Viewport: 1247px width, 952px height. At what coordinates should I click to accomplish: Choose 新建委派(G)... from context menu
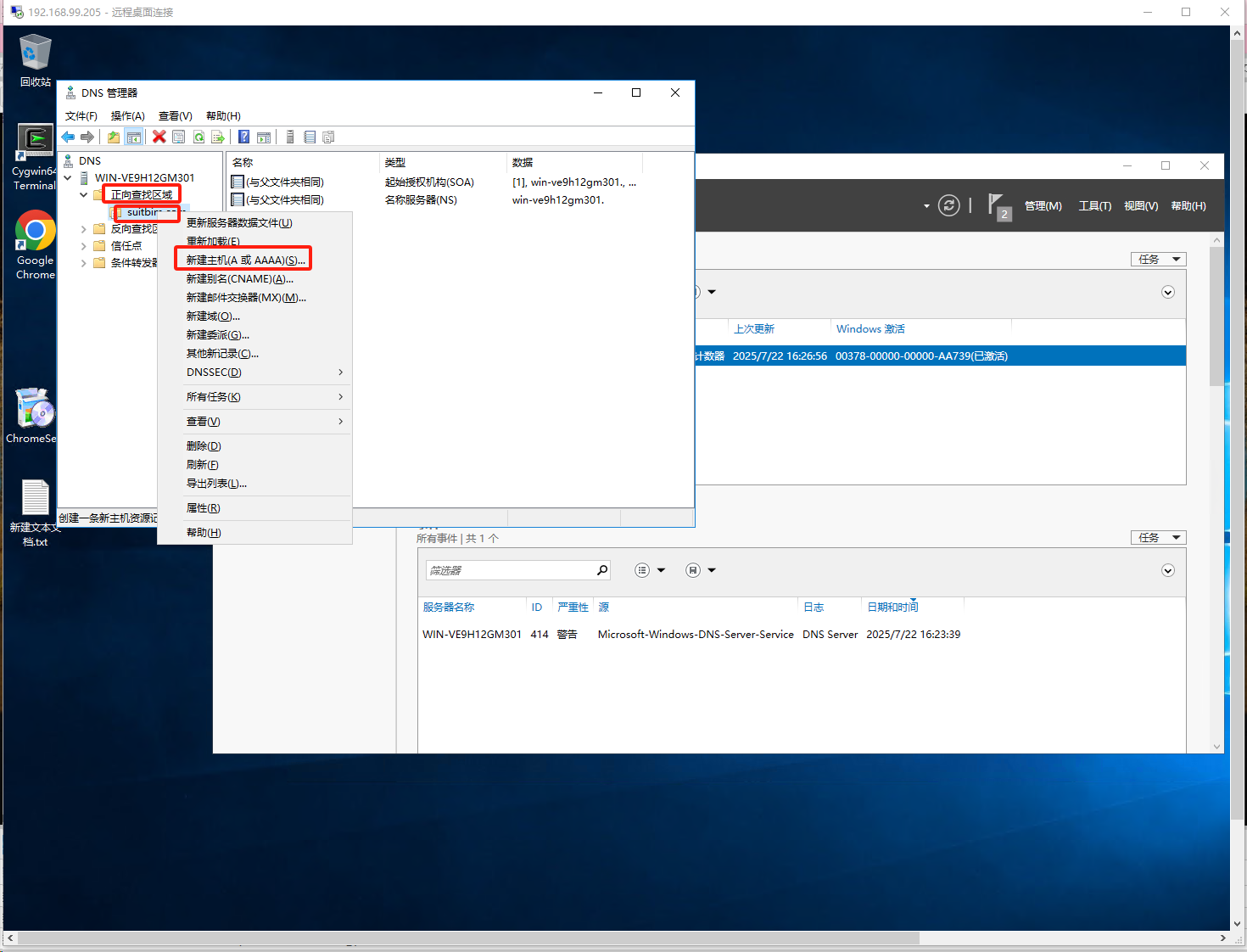tap(254, 334)
